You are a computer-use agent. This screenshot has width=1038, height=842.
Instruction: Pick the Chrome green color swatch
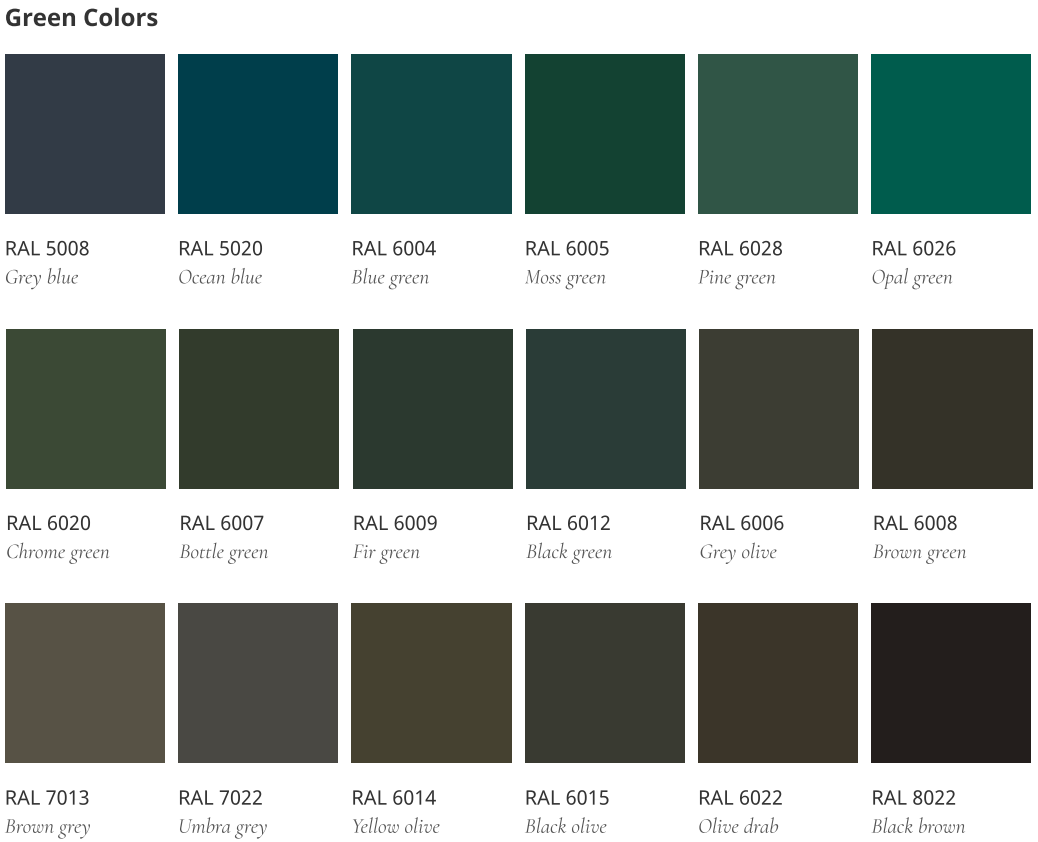tap(86, 409)
